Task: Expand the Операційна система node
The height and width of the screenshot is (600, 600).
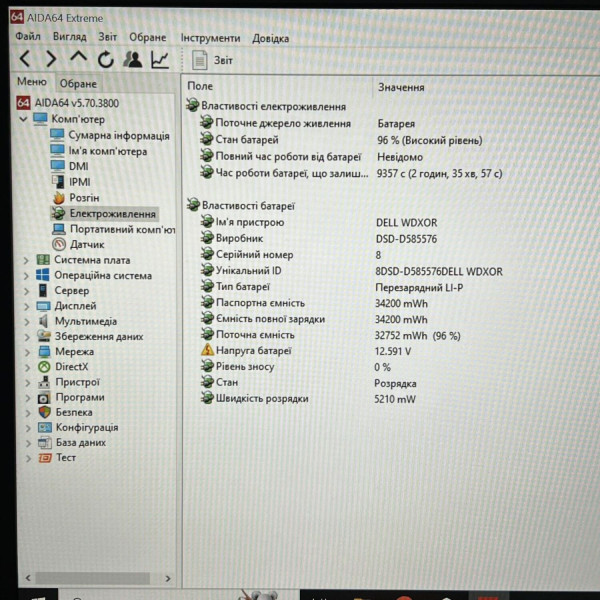Action: tap(26, 276)
